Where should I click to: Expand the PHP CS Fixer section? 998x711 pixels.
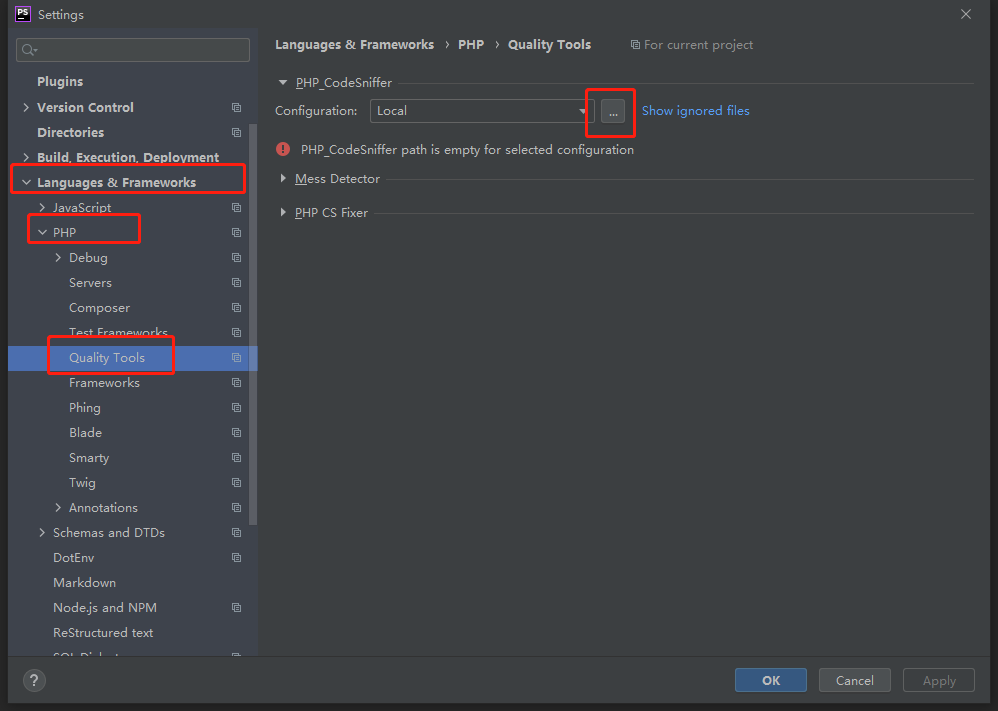pos(283,213)
